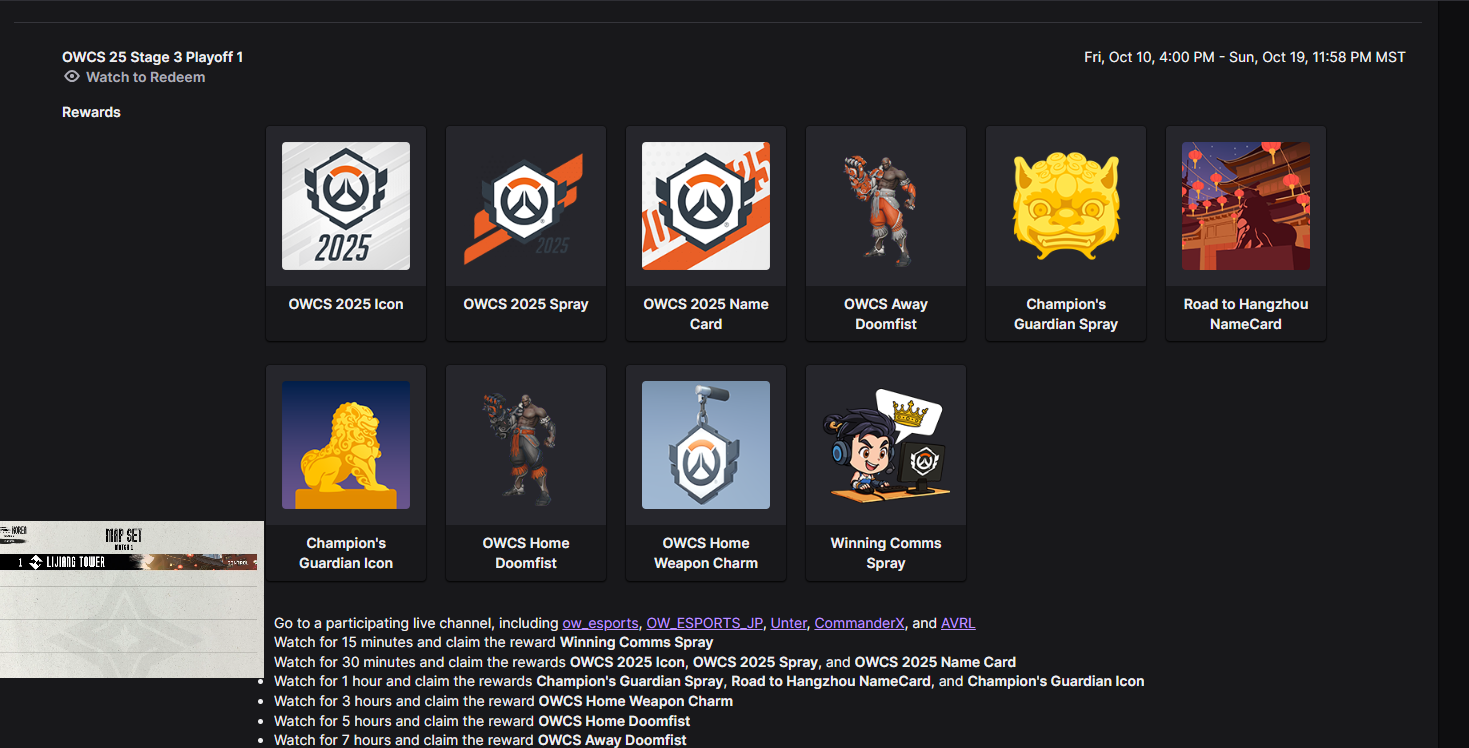
Task: Click the 'Watch for 7 hours' instruction line
Action: pos(480,740)
